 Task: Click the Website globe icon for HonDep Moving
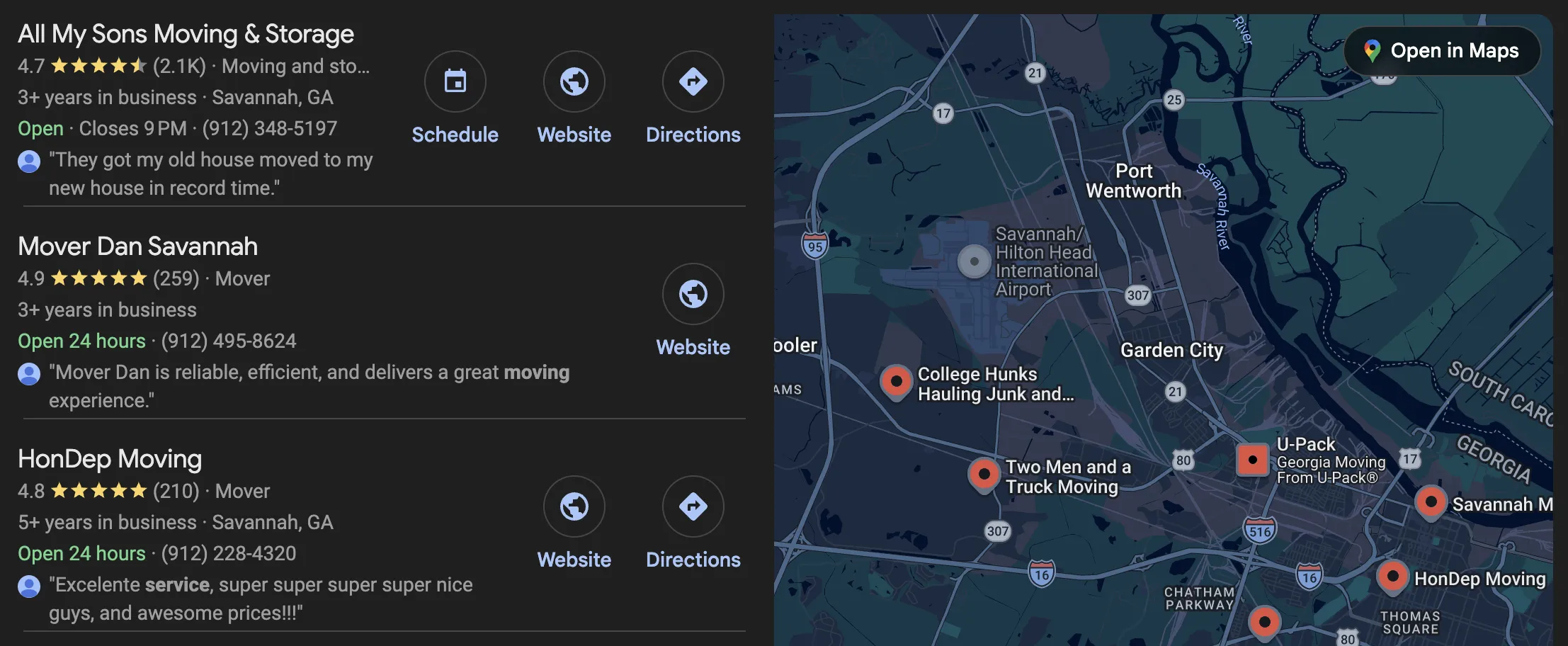[574, 506]
